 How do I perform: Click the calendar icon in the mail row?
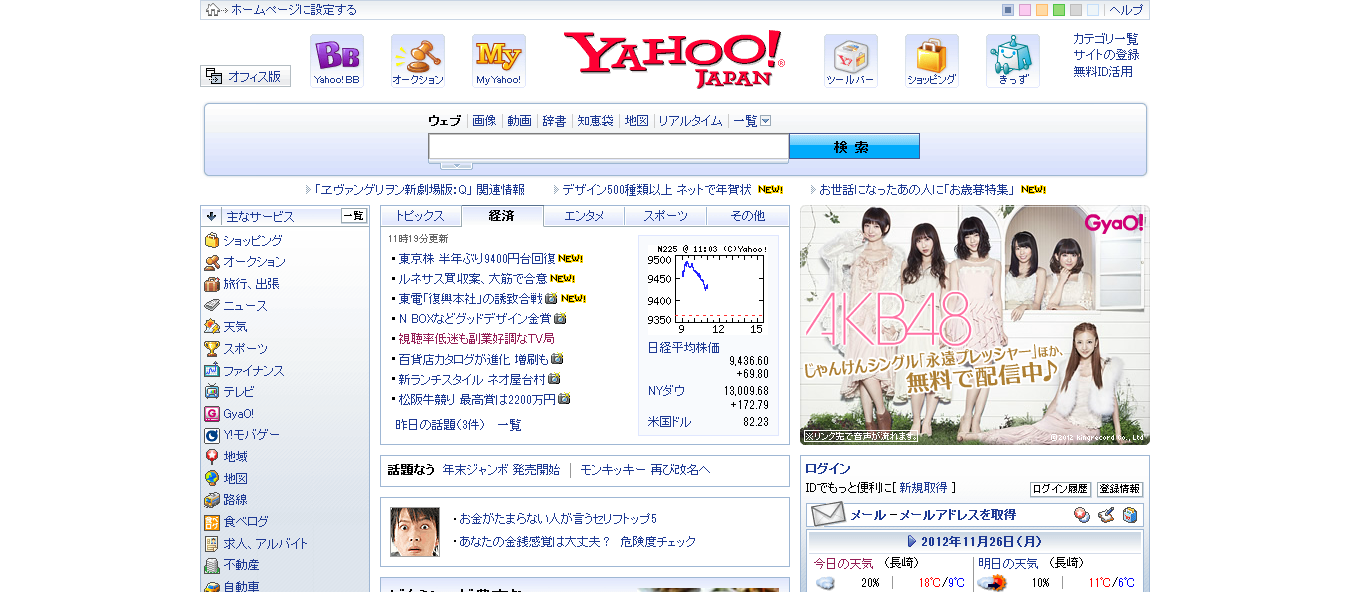tap(1082, 515)
